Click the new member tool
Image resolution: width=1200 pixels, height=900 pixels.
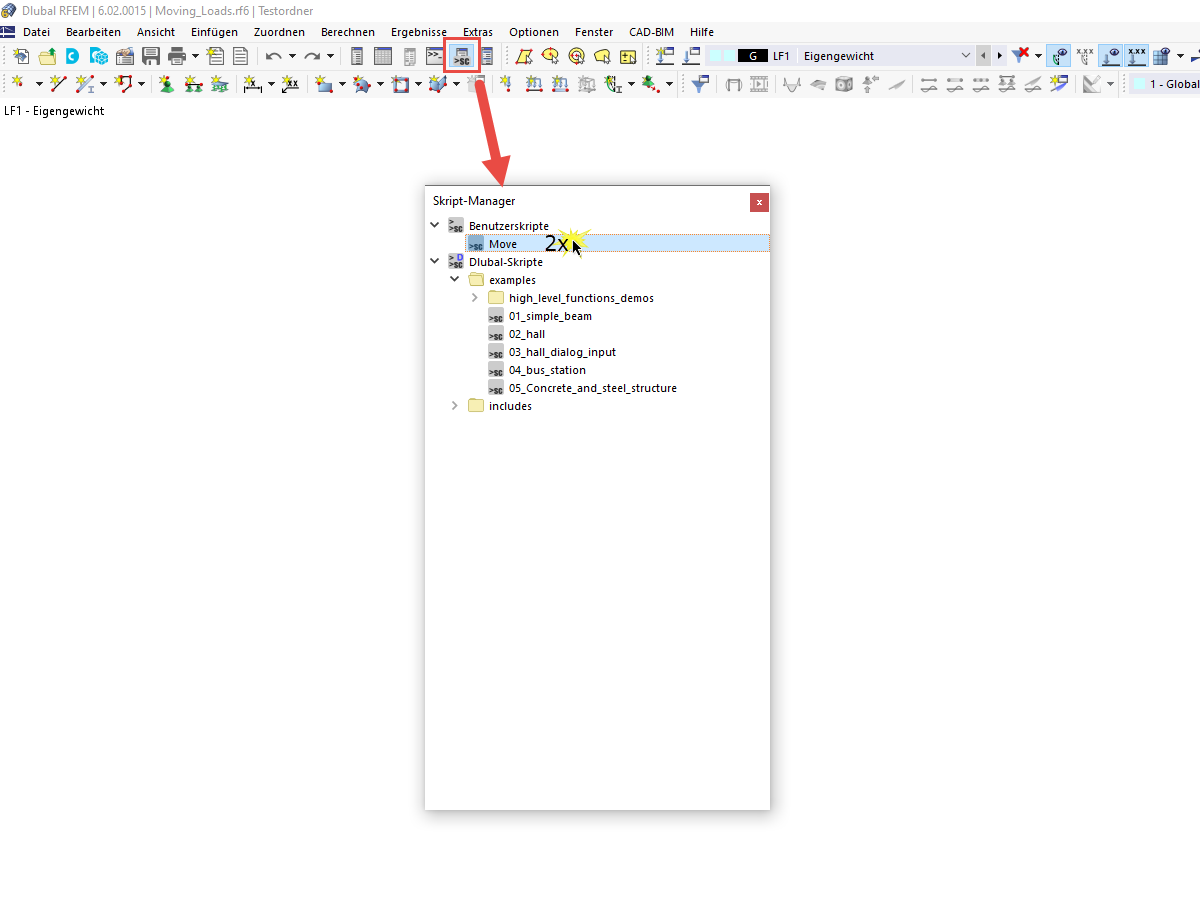[84, 84]
